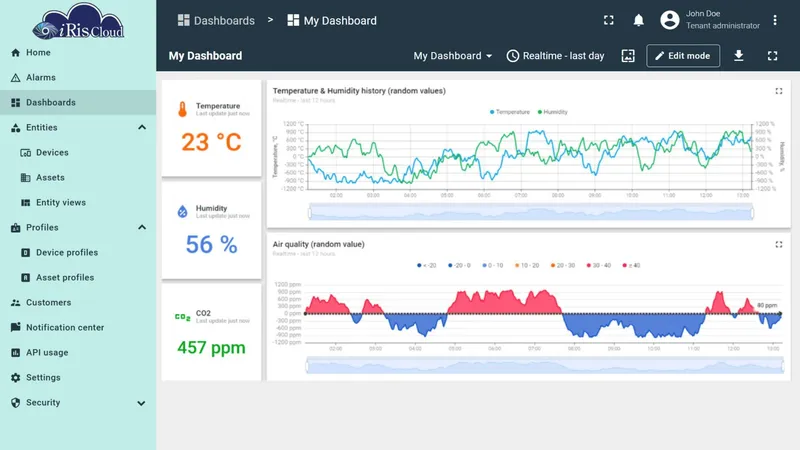
Task: Open Assets under Entities
Action: (x=78, y=178)
